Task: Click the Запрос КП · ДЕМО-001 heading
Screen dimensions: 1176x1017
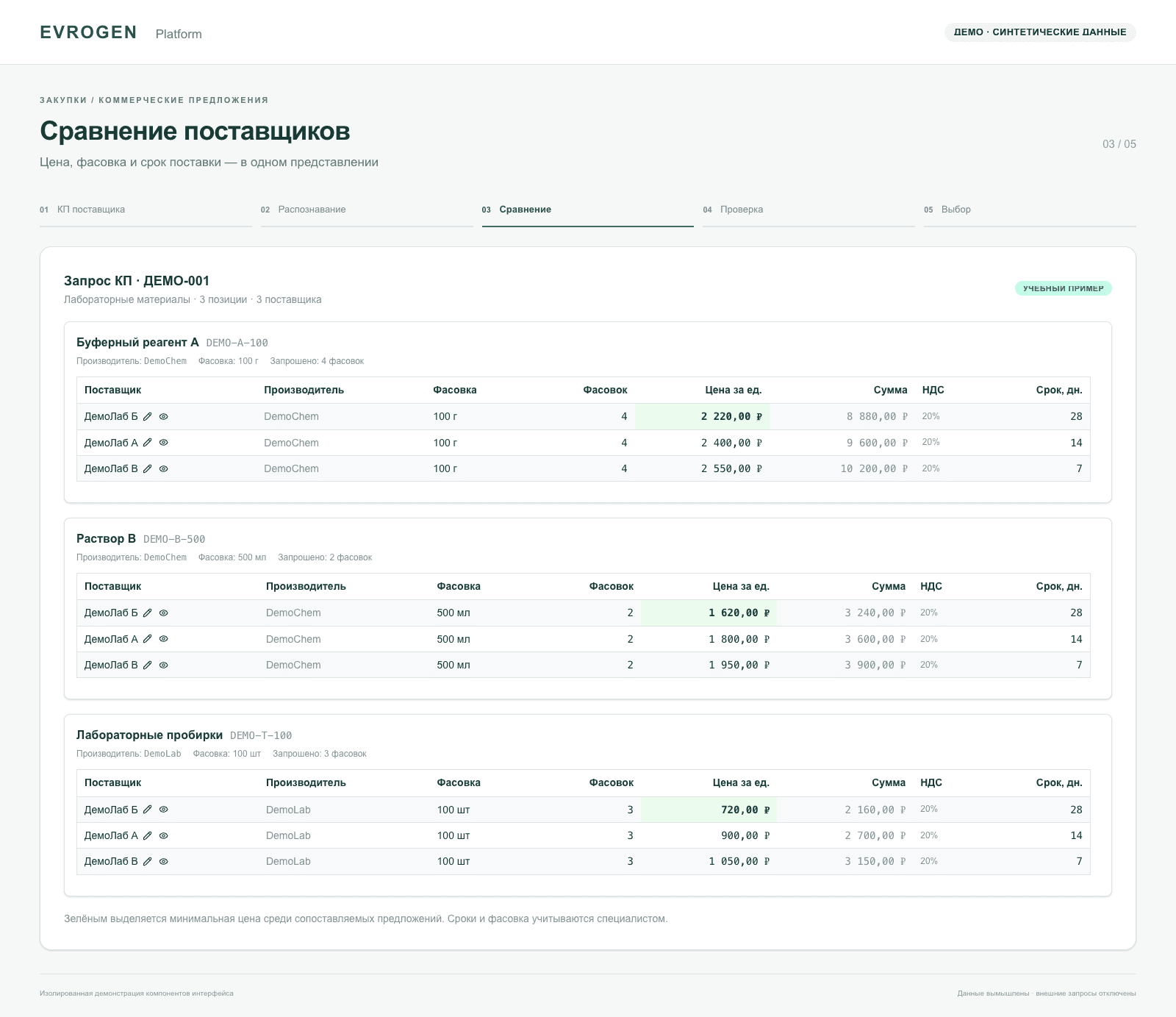Action: 137,281
